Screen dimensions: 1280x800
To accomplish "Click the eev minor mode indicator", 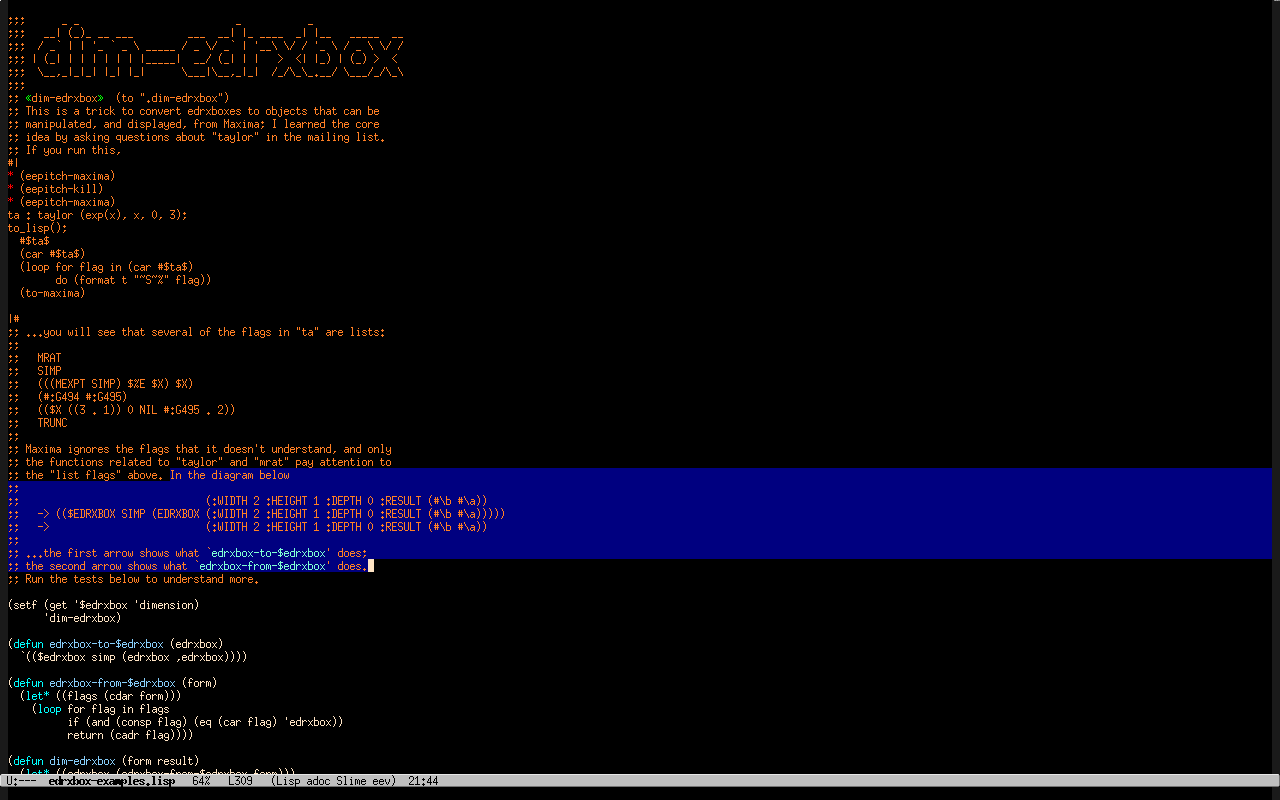I will coord(384,781).
